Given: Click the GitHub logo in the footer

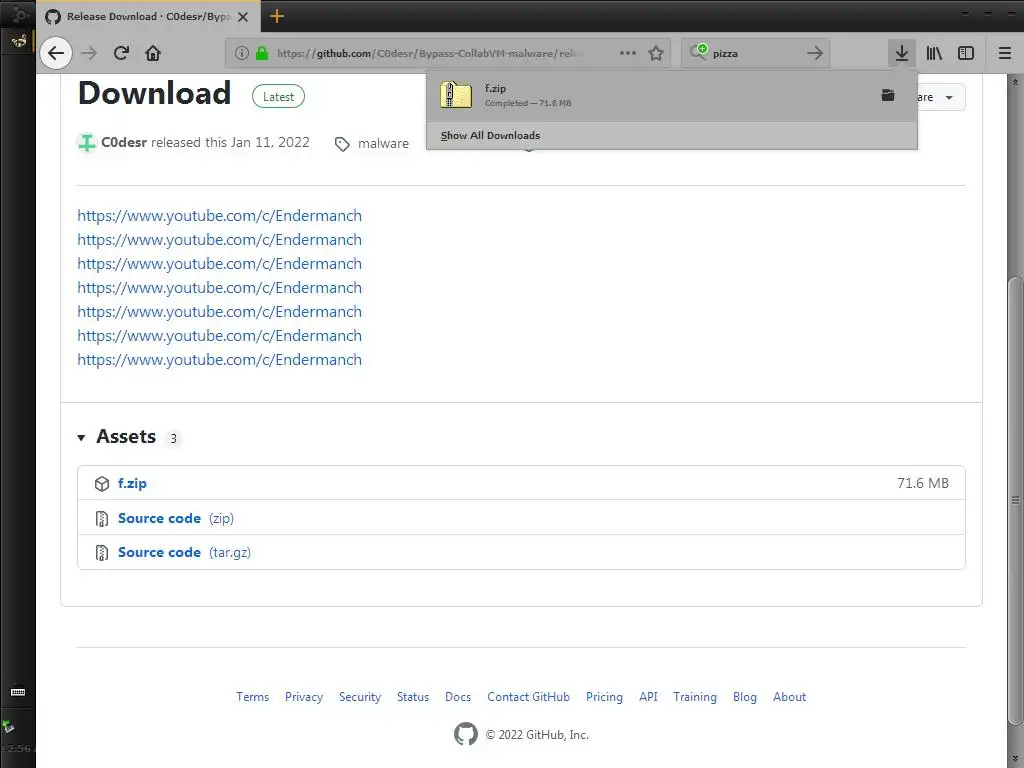Looking at the screenshot, I should click(x=466, y=734).
